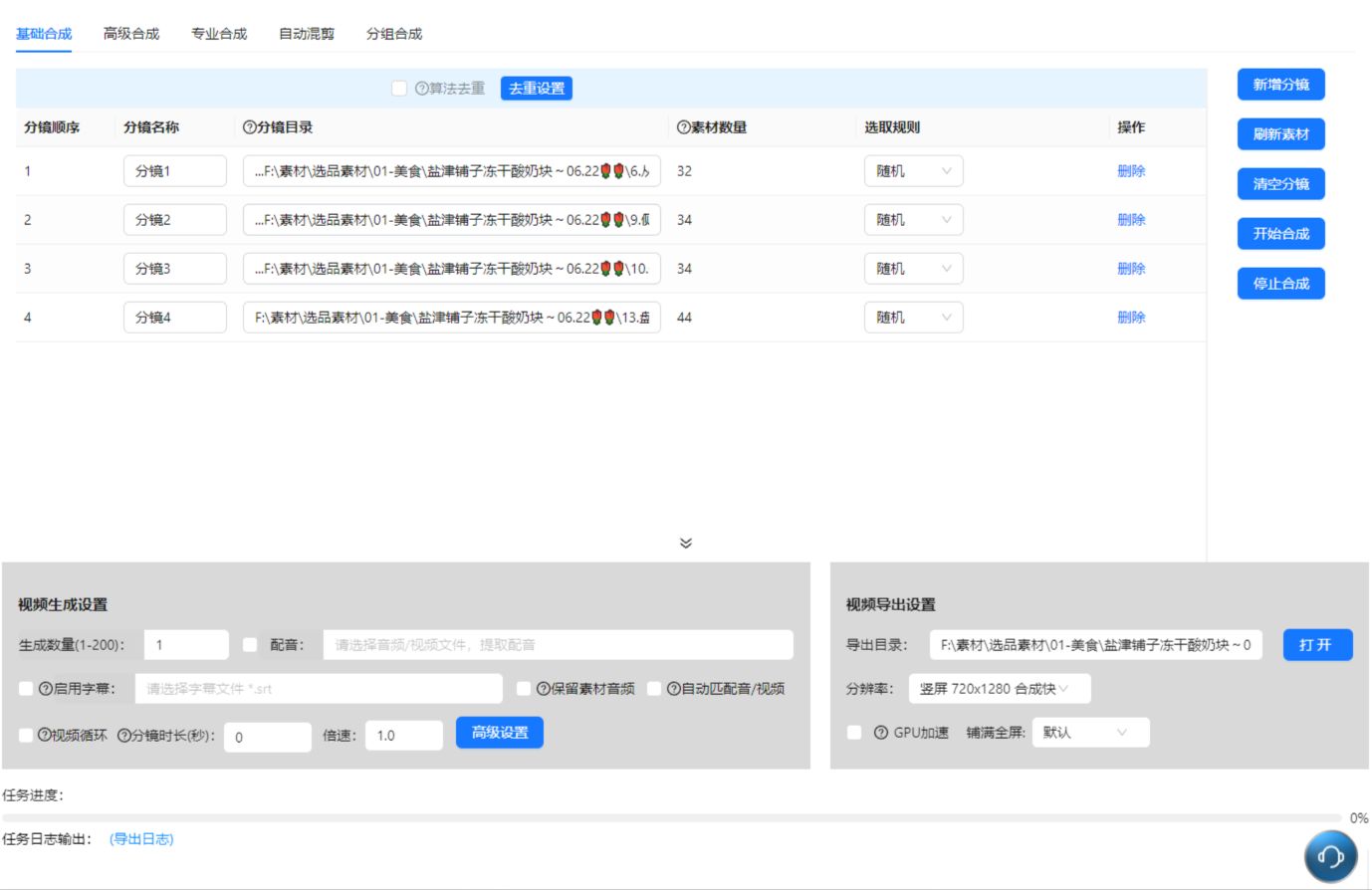
Task: Toggle the 配音 checkbox
Action: pos(250,645)
